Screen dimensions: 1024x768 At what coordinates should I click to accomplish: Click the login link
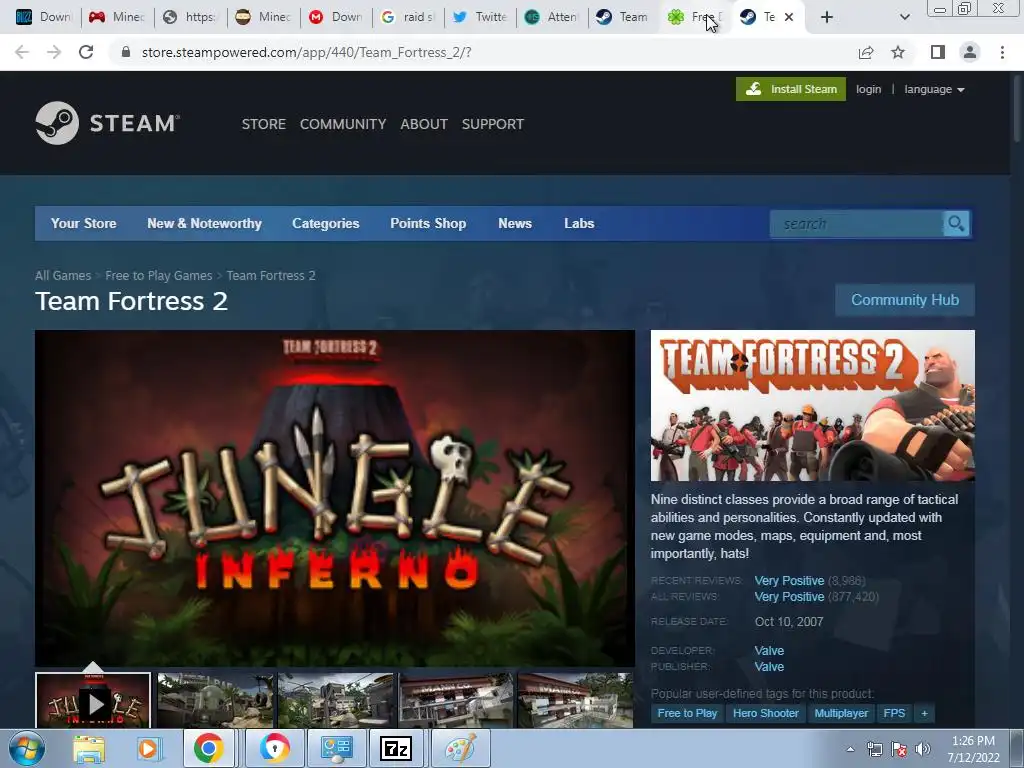869,89
